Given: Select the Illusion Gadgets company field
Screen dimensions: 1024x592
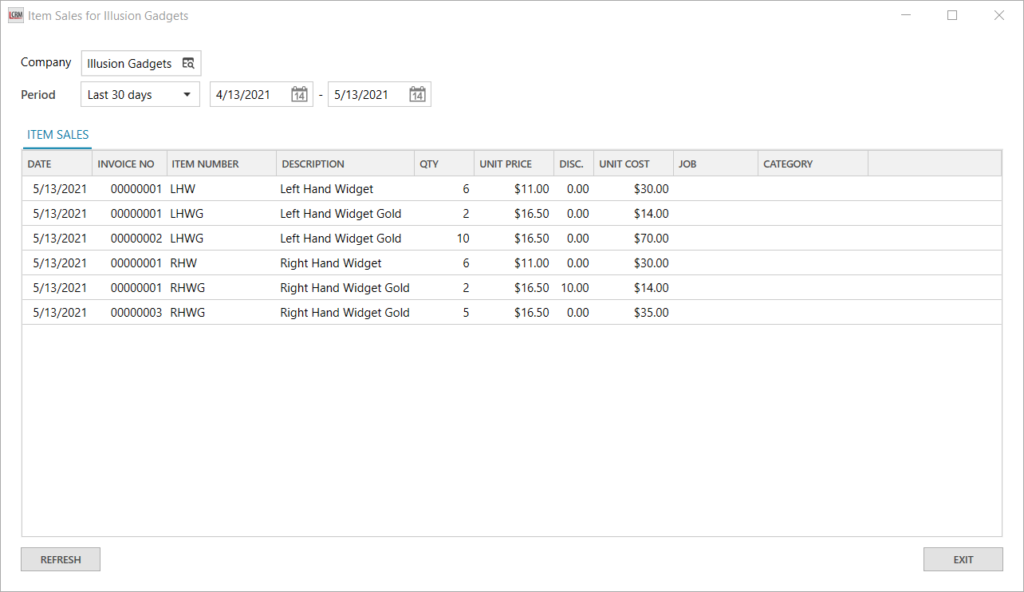Looking at the screenshot, I should pyautogui.click(x=130, y=63).
